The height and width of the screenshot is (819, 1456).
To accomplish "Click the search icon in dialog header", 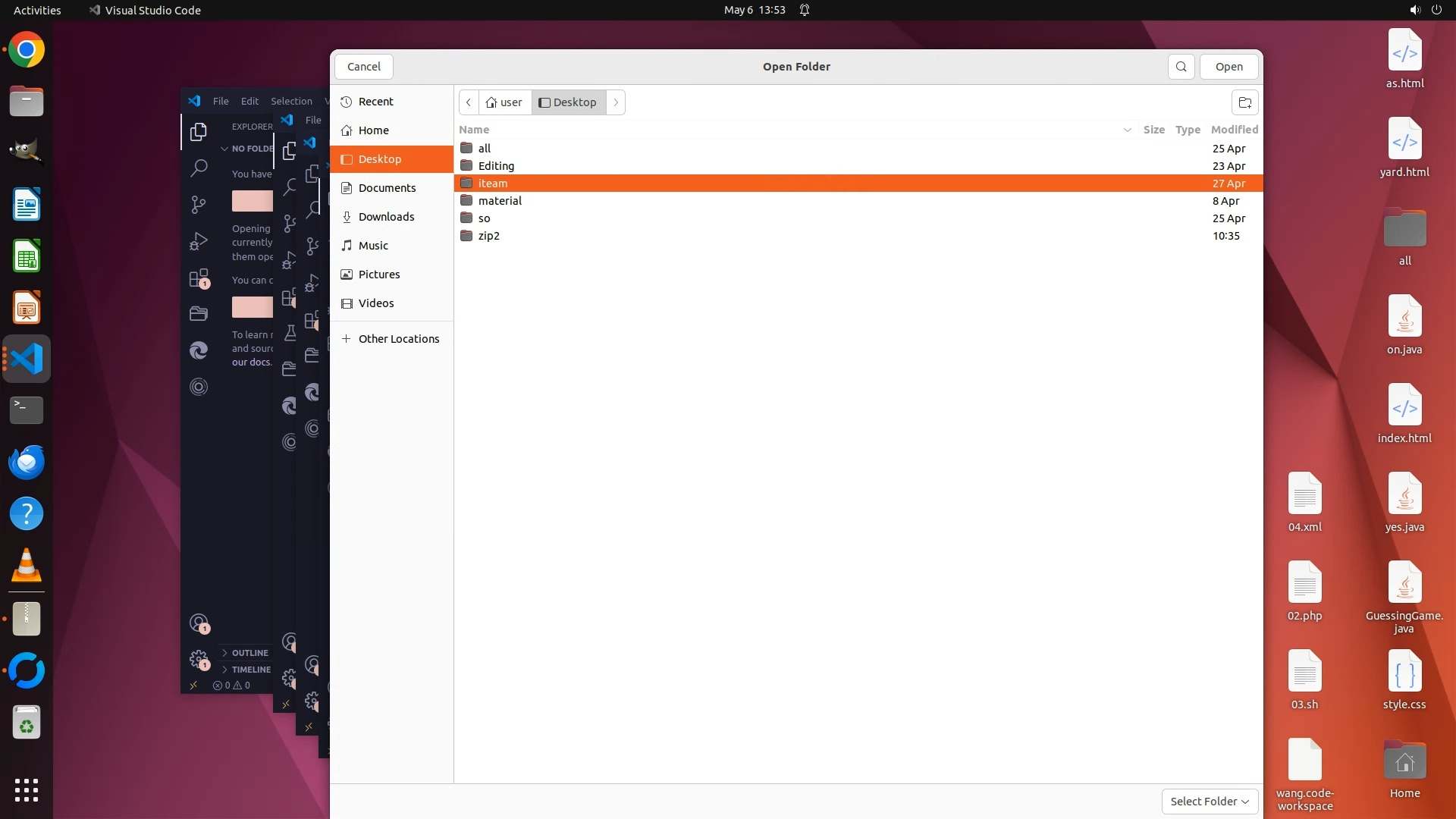I will click(1181, 67).
